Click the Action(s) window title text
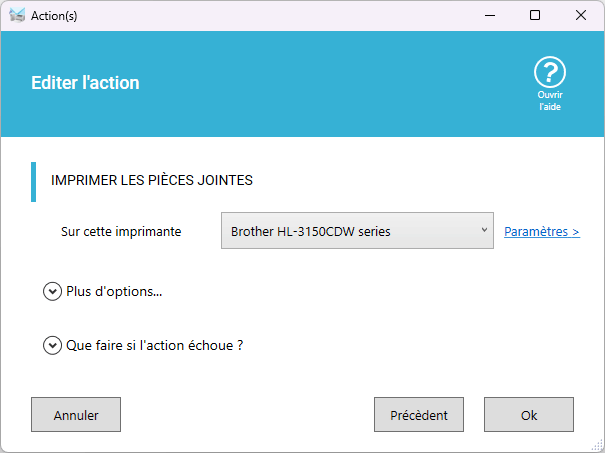 point(54,16)
